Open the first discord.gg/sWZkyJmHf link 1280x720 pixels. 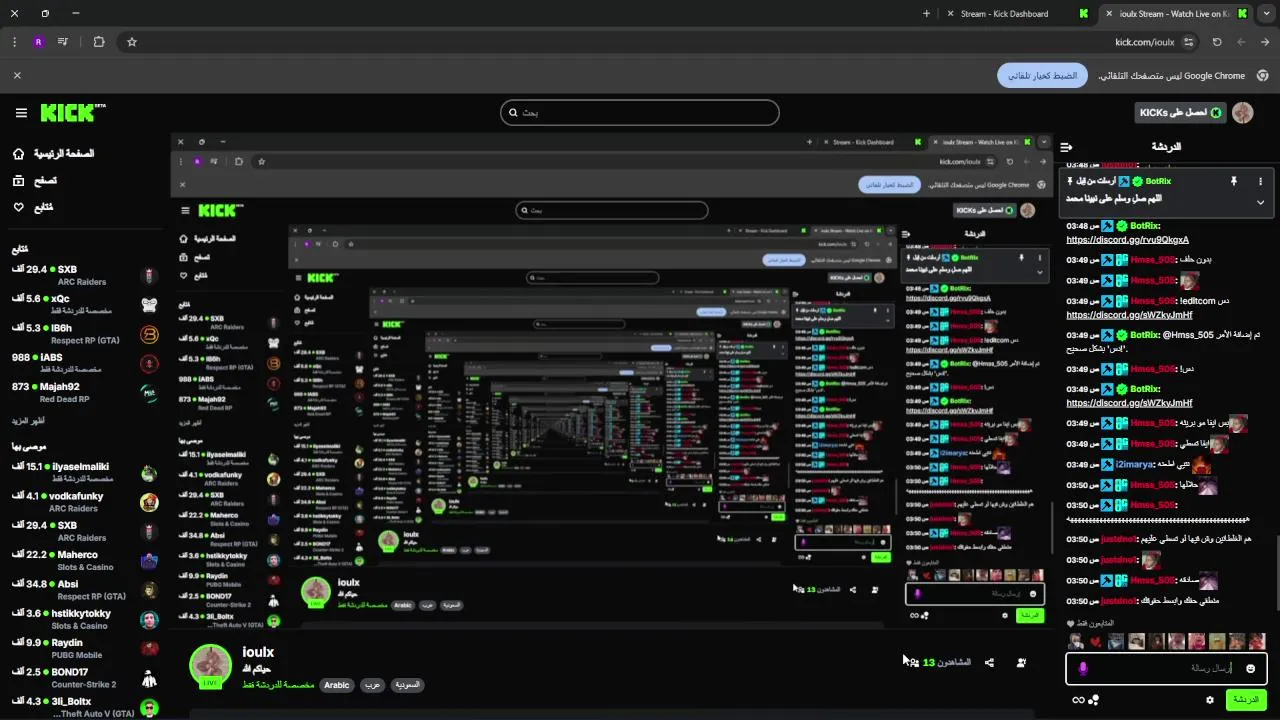(1129, 315)
